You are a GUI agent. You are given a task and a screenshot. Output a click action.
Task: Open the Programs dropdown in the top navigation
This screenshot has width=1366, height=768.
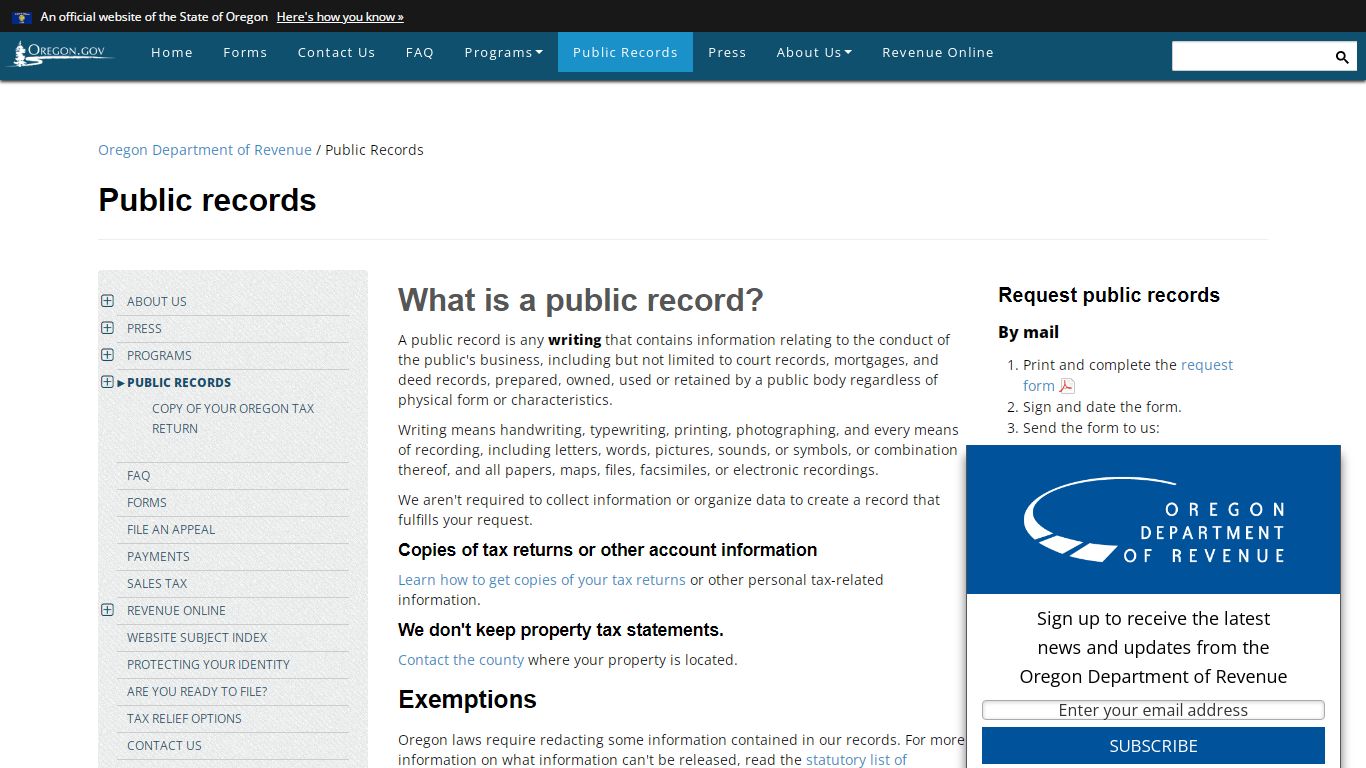point(503,52)
